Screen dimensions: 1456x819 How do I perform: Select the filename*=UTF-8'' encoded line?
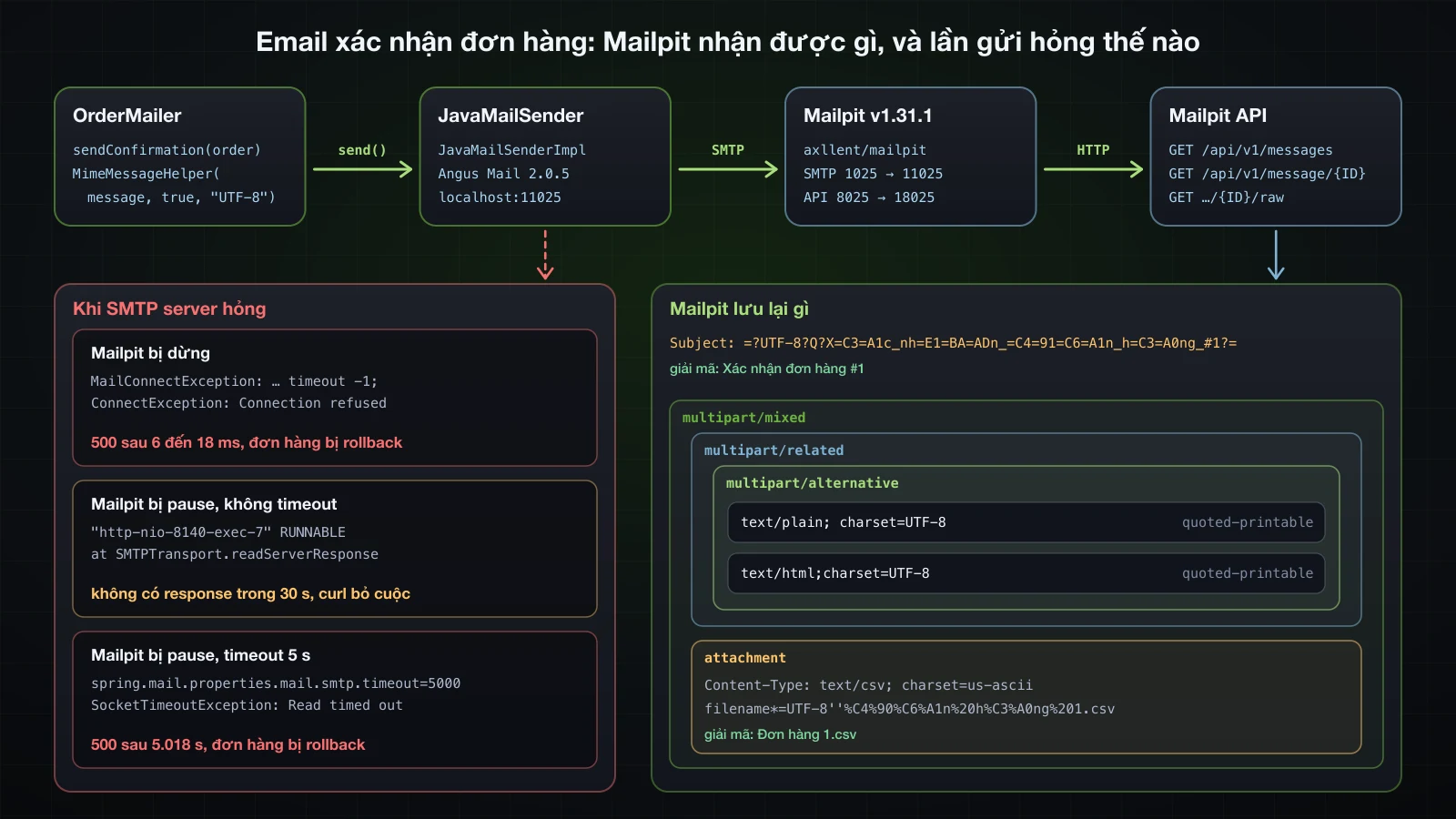(909, 709)
